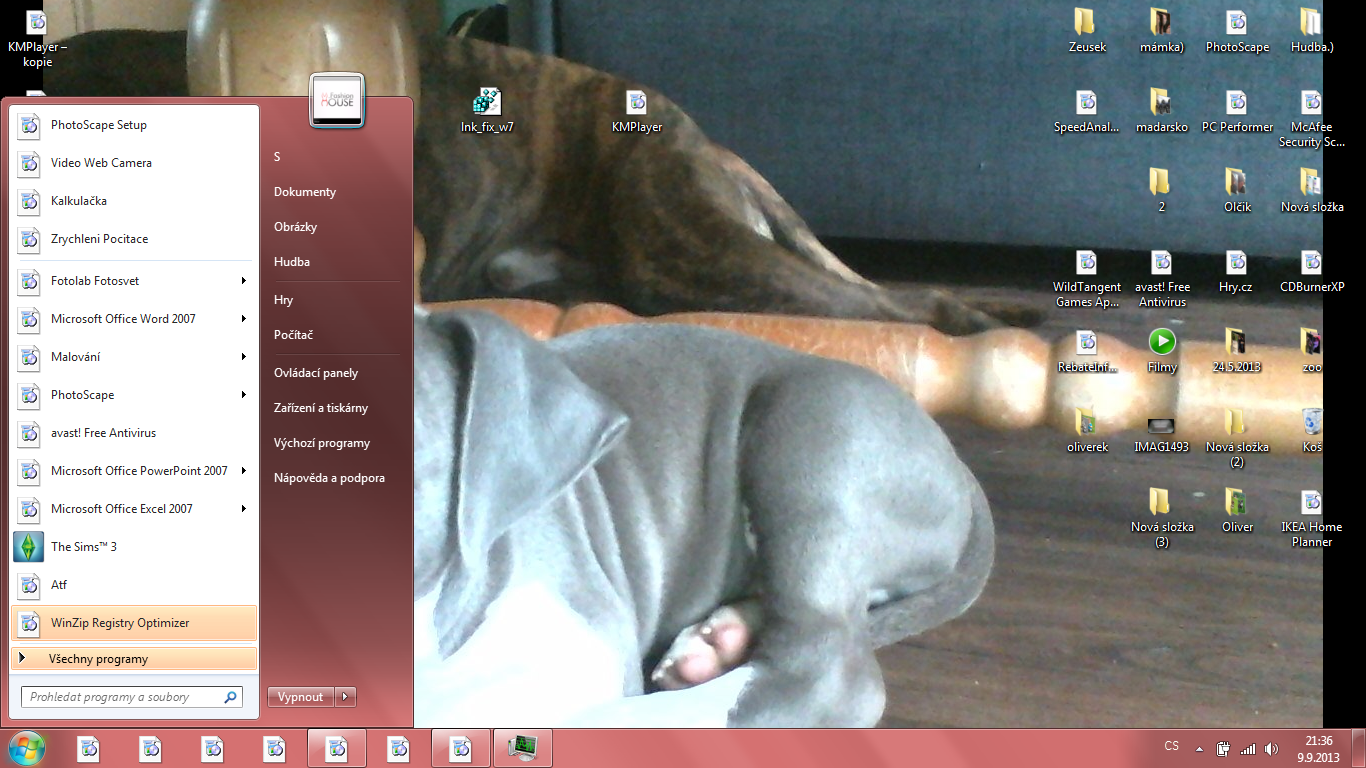Viewport: 1366px width, 768px height.
Task: Open Ovládací panely in the Start menu
Action: pyautogui.click(x=316, y=373)
